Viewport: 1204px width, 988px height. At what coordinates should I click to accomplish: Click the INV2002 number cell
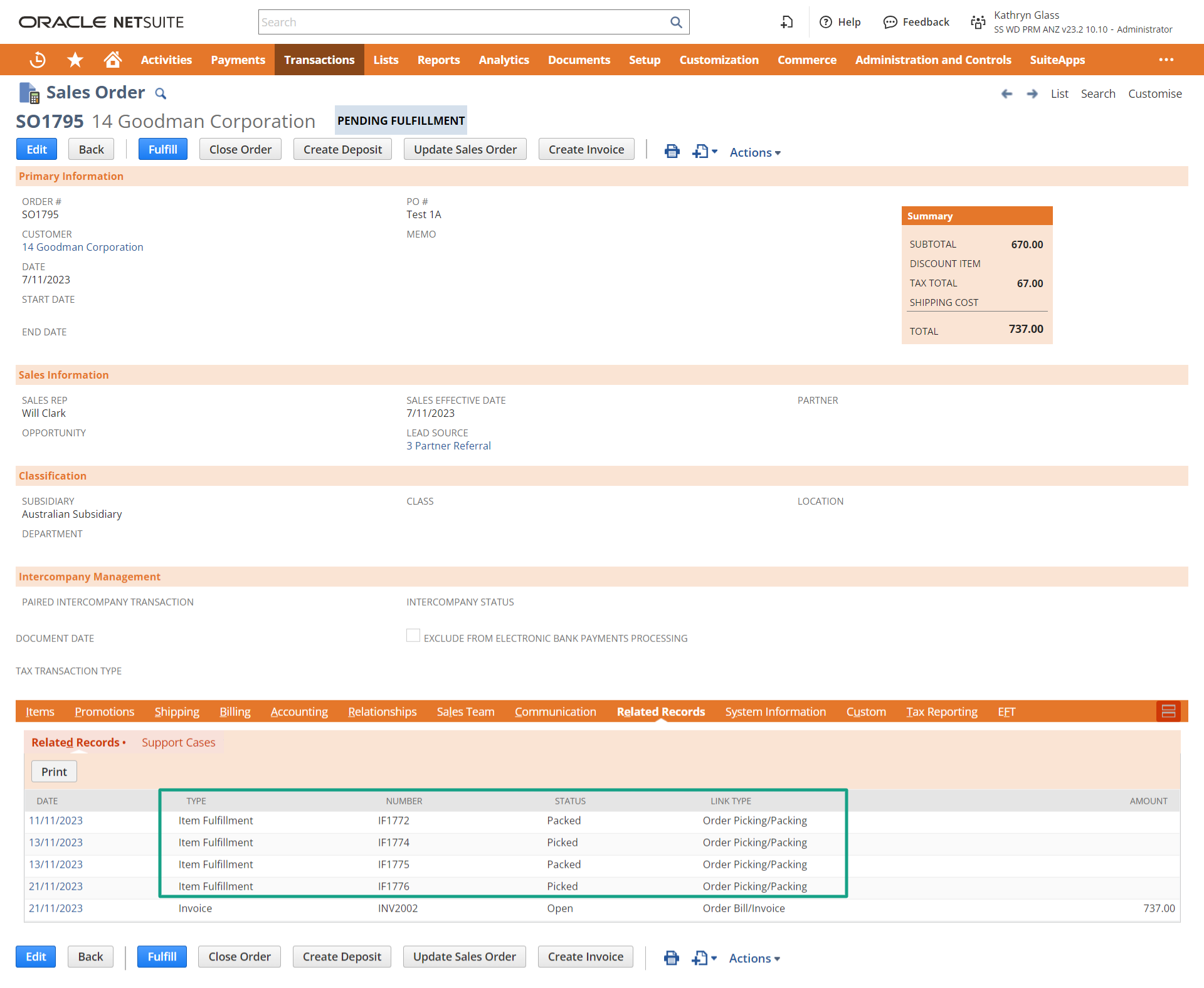(x=398, y=908)
